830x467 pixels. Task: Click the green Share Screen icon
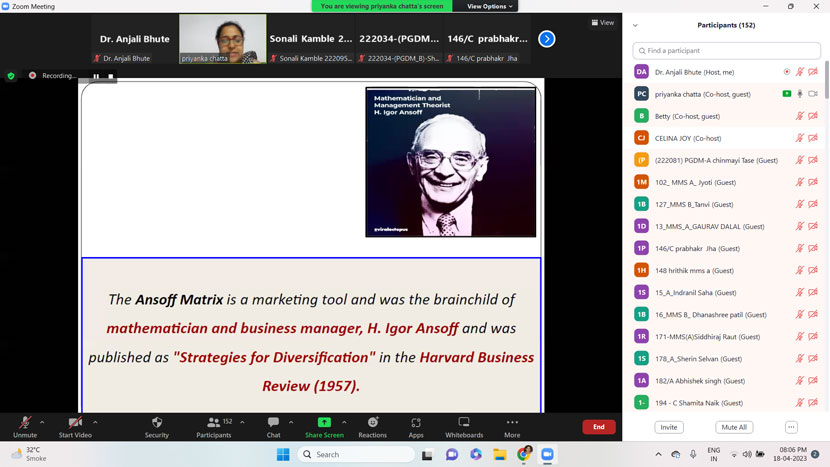(324, 423)
